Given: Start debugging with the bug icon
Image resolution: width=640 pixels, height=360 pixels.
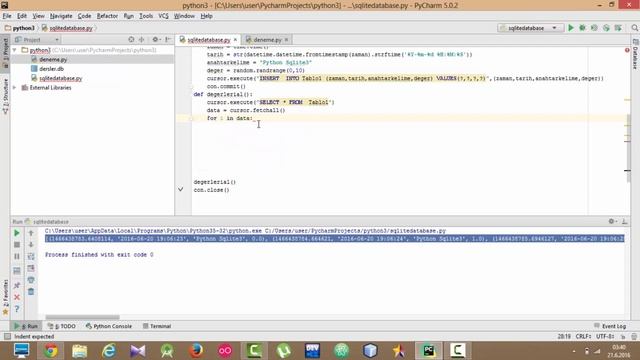Looking at the screenshot, I should coord(582,28).
